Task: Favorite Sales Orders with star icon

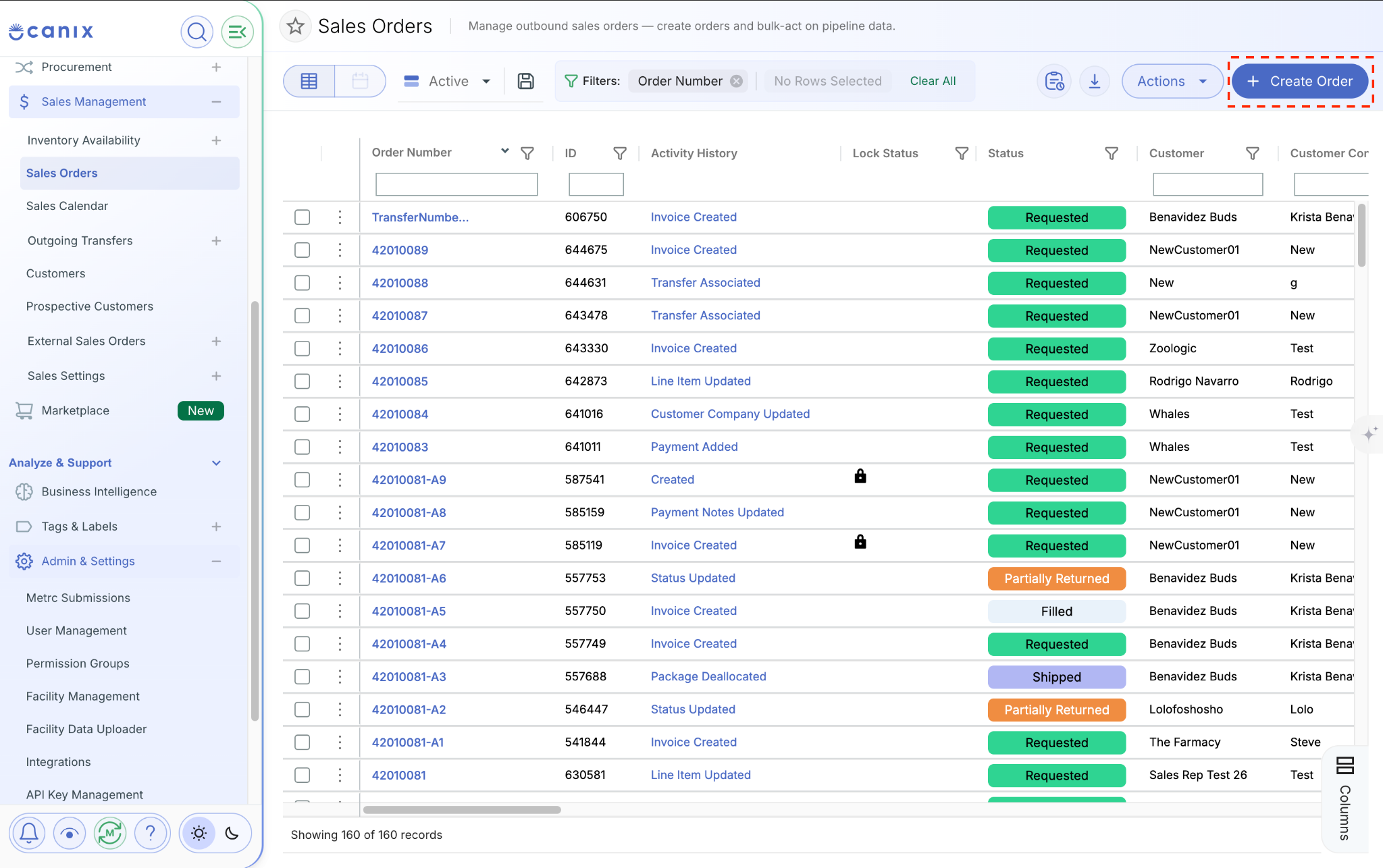Action: (x=295, y=26)
